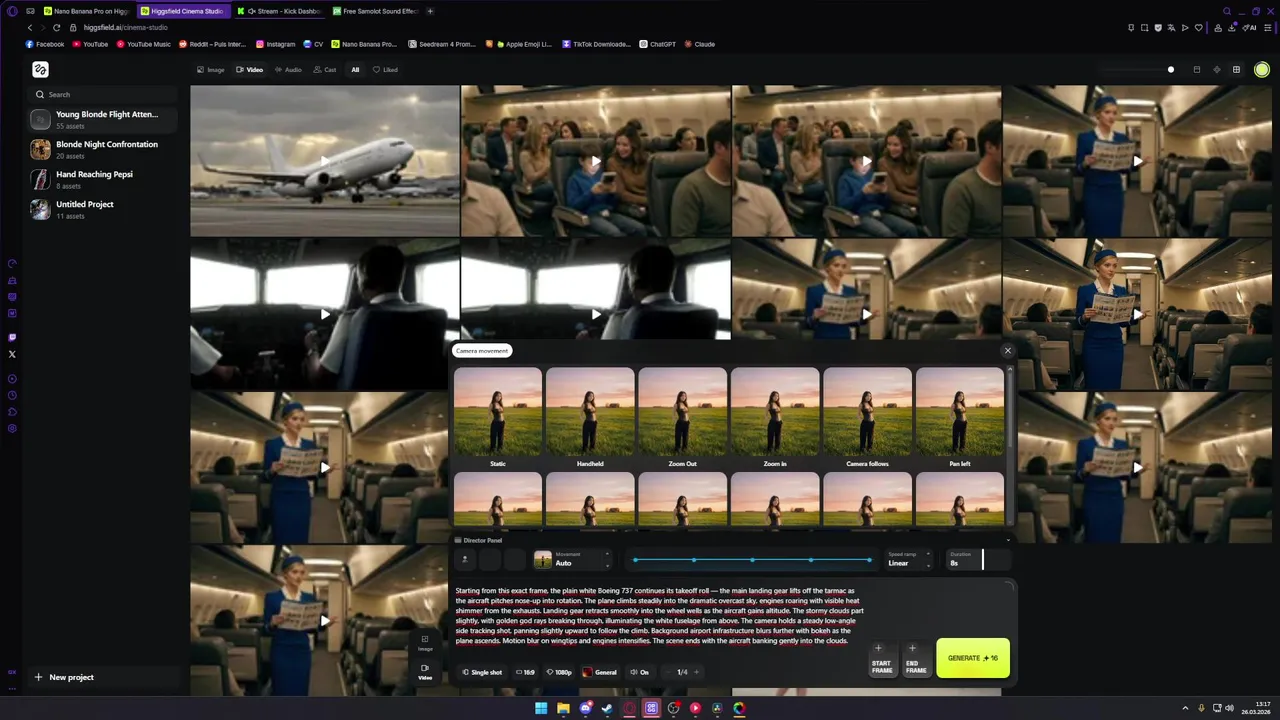Select the Zoom in camera movement
Screen dimensions: 1280x720
pos(775,419)
